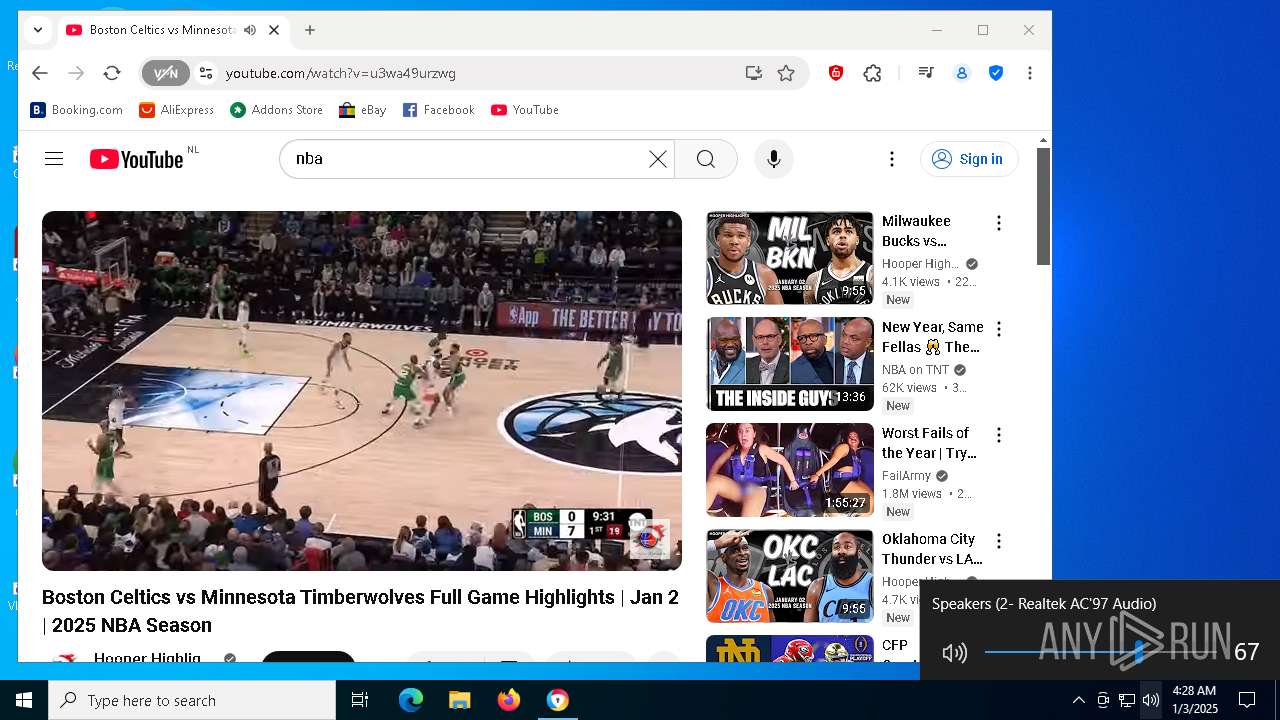Click the page scrollbar thumb

tap(1043, 206)
